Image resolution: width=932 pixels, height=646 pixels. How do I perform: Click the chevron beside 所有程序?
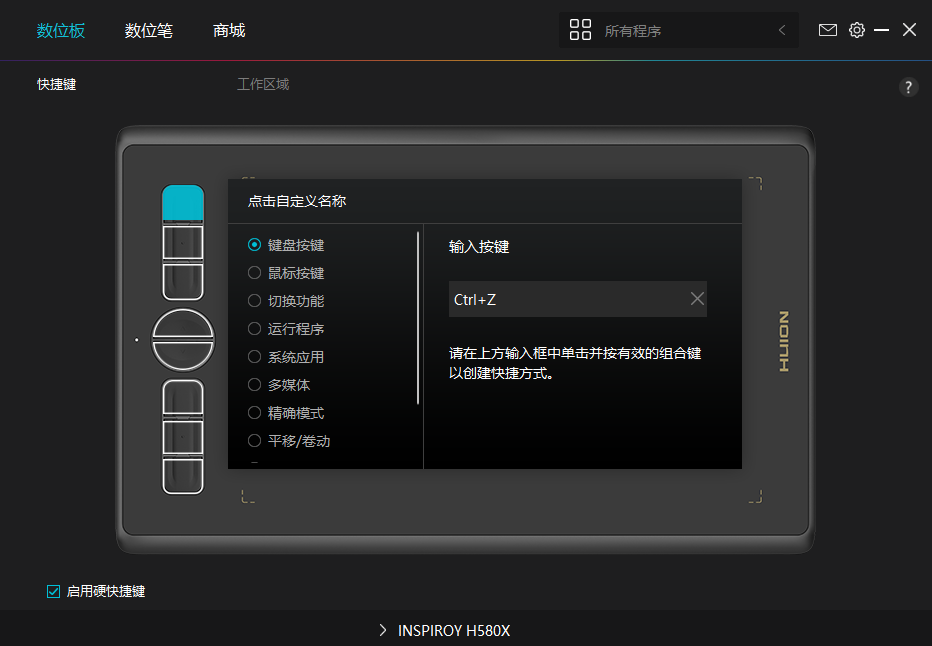pyautogui.click(x=782, y=30)
